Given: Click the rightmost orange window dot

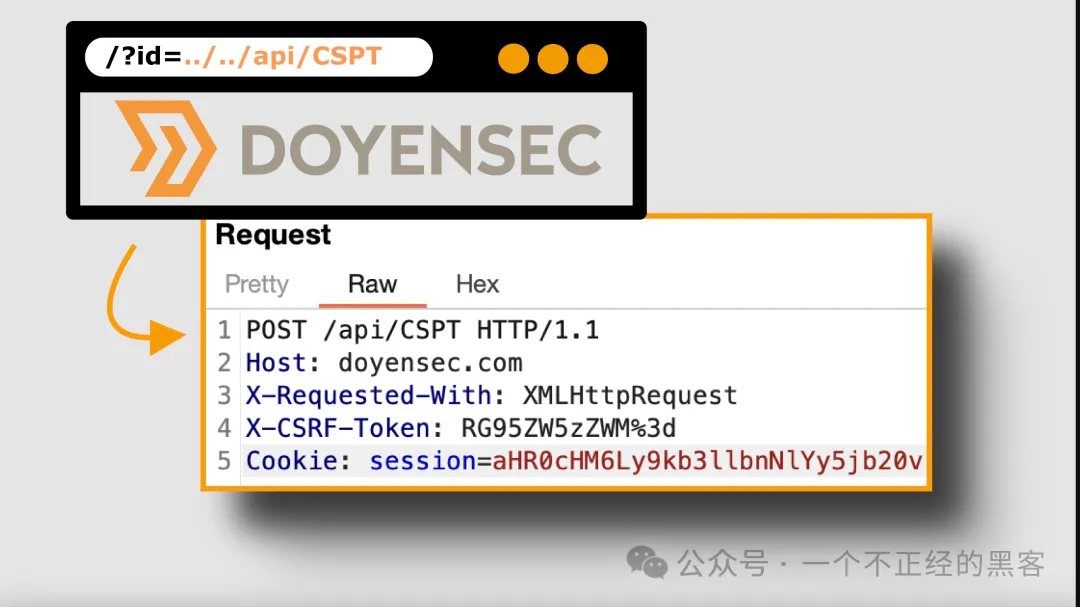Looking at the screenshot, I should click(592, 59).
